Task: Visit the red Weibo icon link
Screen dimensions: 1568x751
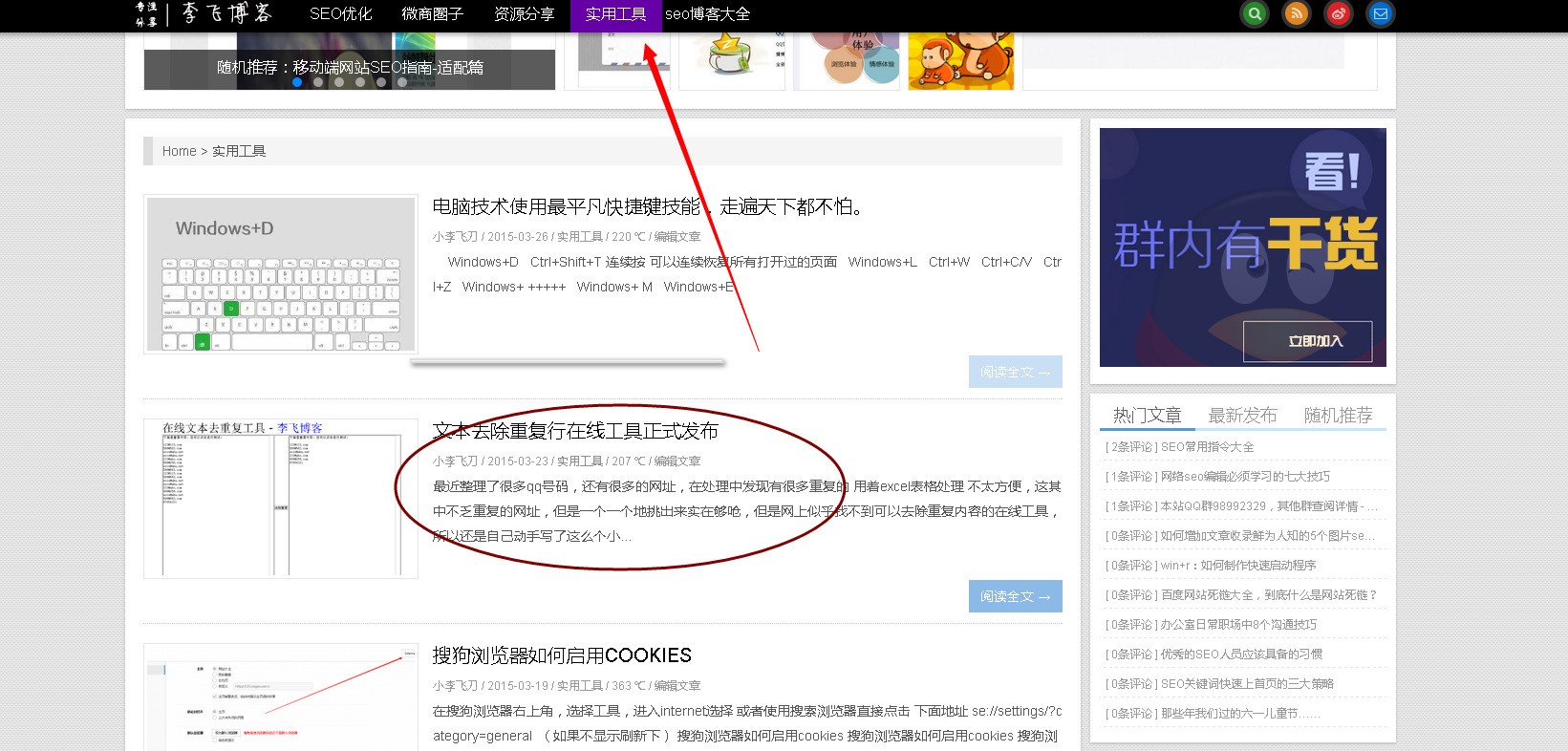Action: (1339, 14)
